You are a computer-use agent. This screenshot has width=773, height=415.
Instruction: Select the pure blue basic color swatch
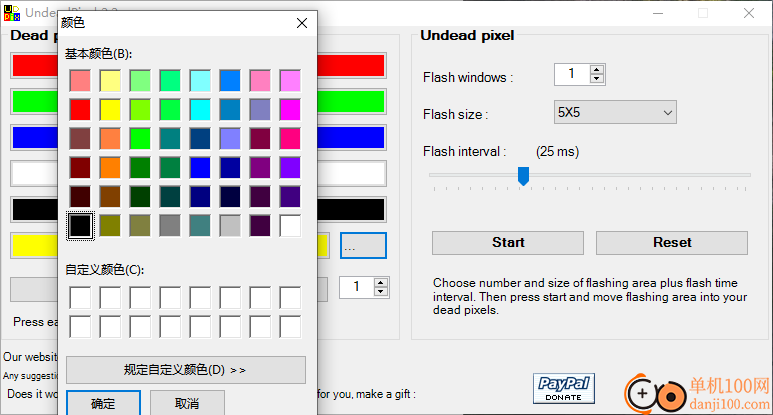200,168
